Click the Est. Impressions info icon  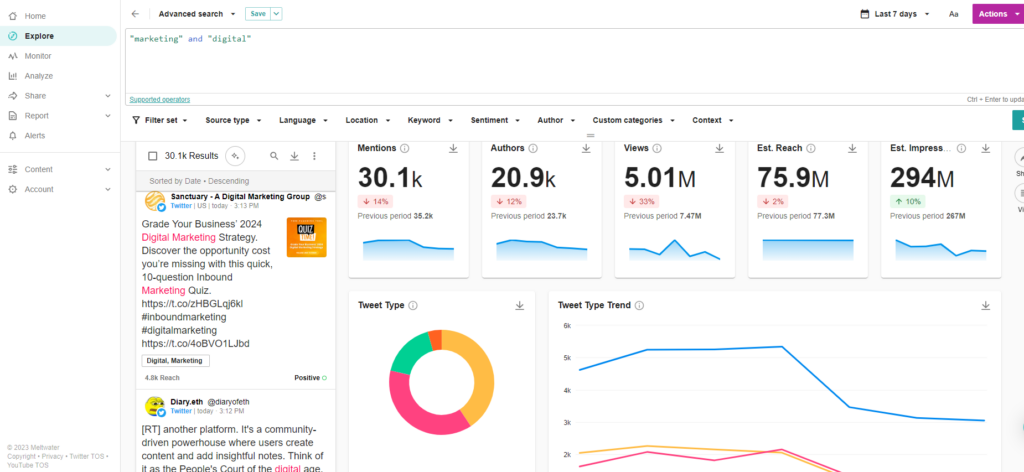coord(961,149)
